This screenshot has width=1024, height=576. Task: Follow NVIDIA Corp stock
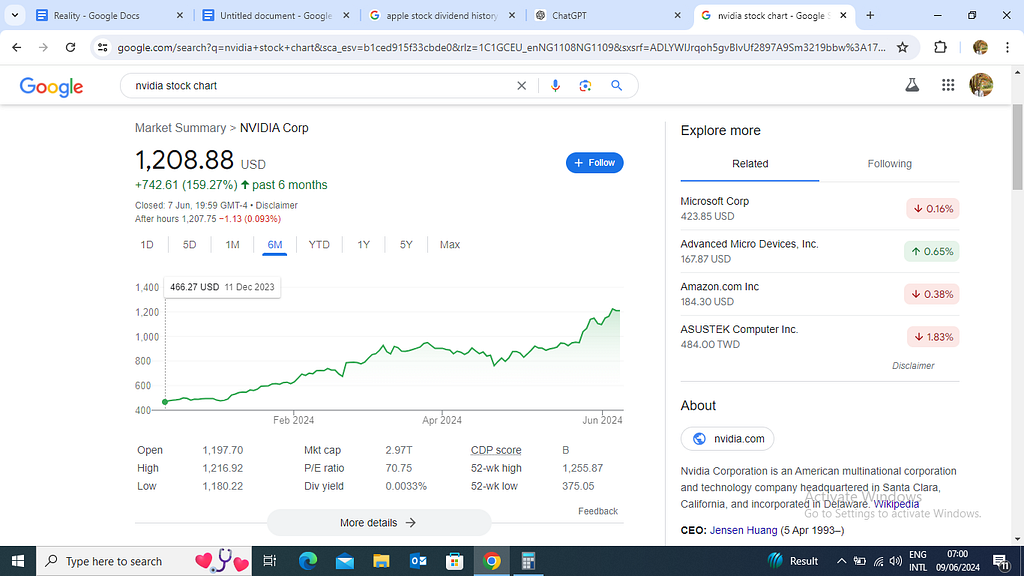click(x=594, y=163)
